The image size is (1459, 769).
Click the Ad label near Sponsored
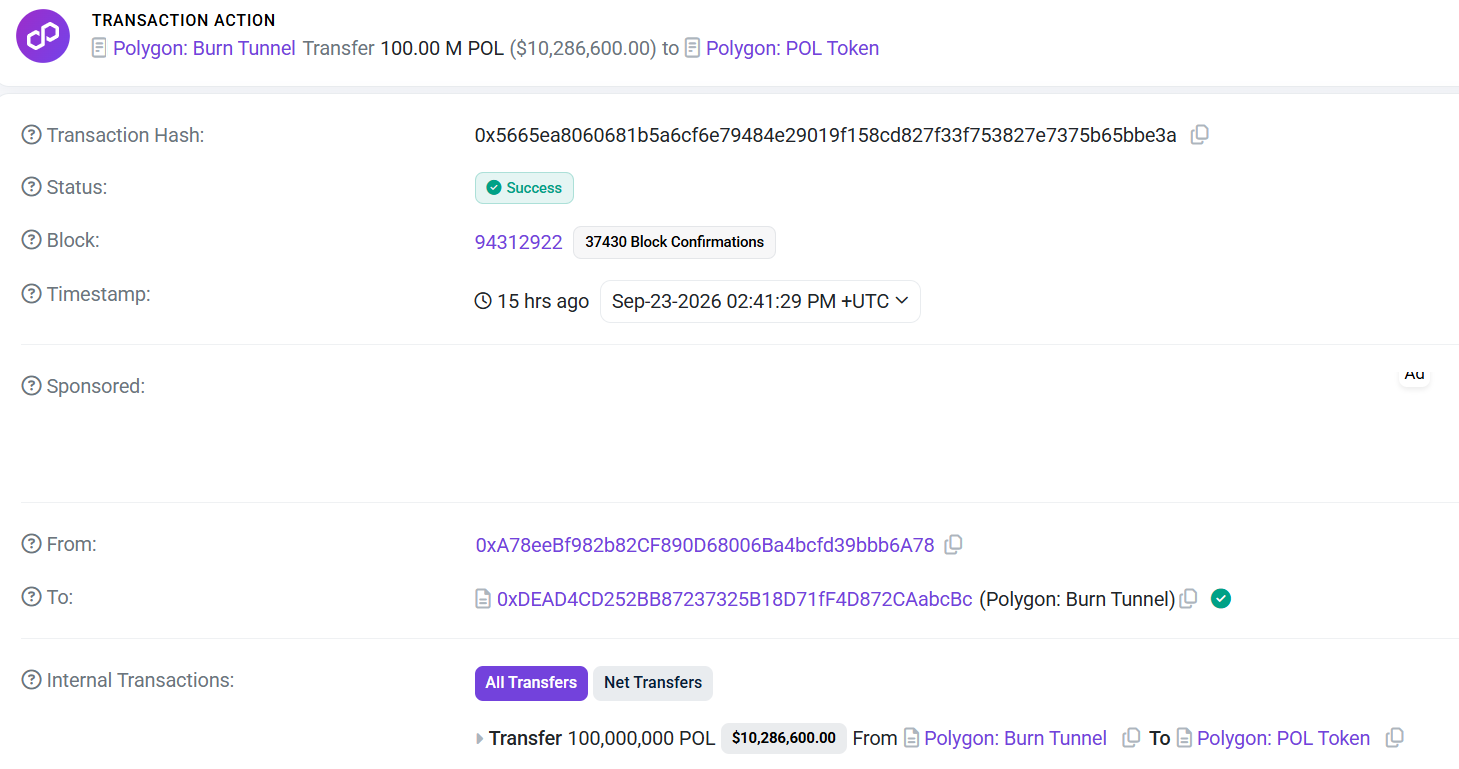1414,374
